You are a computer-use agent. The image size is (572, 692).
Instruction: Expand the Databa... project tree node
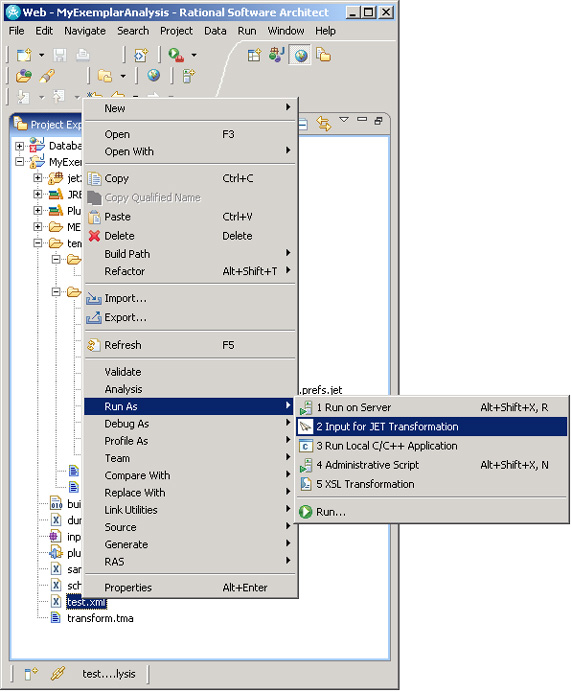coord(19,146)
